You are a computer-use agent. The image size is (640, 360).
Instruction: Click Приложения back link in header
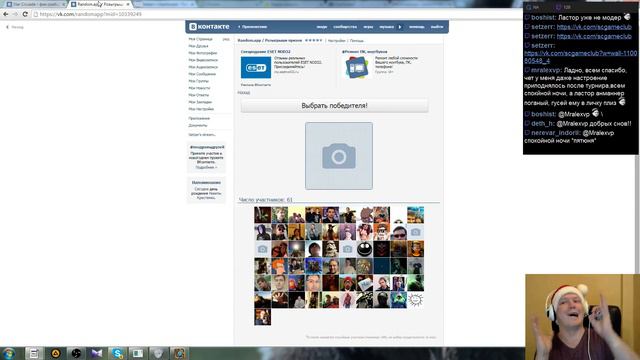pyautogui.click(x=253, y=27)
